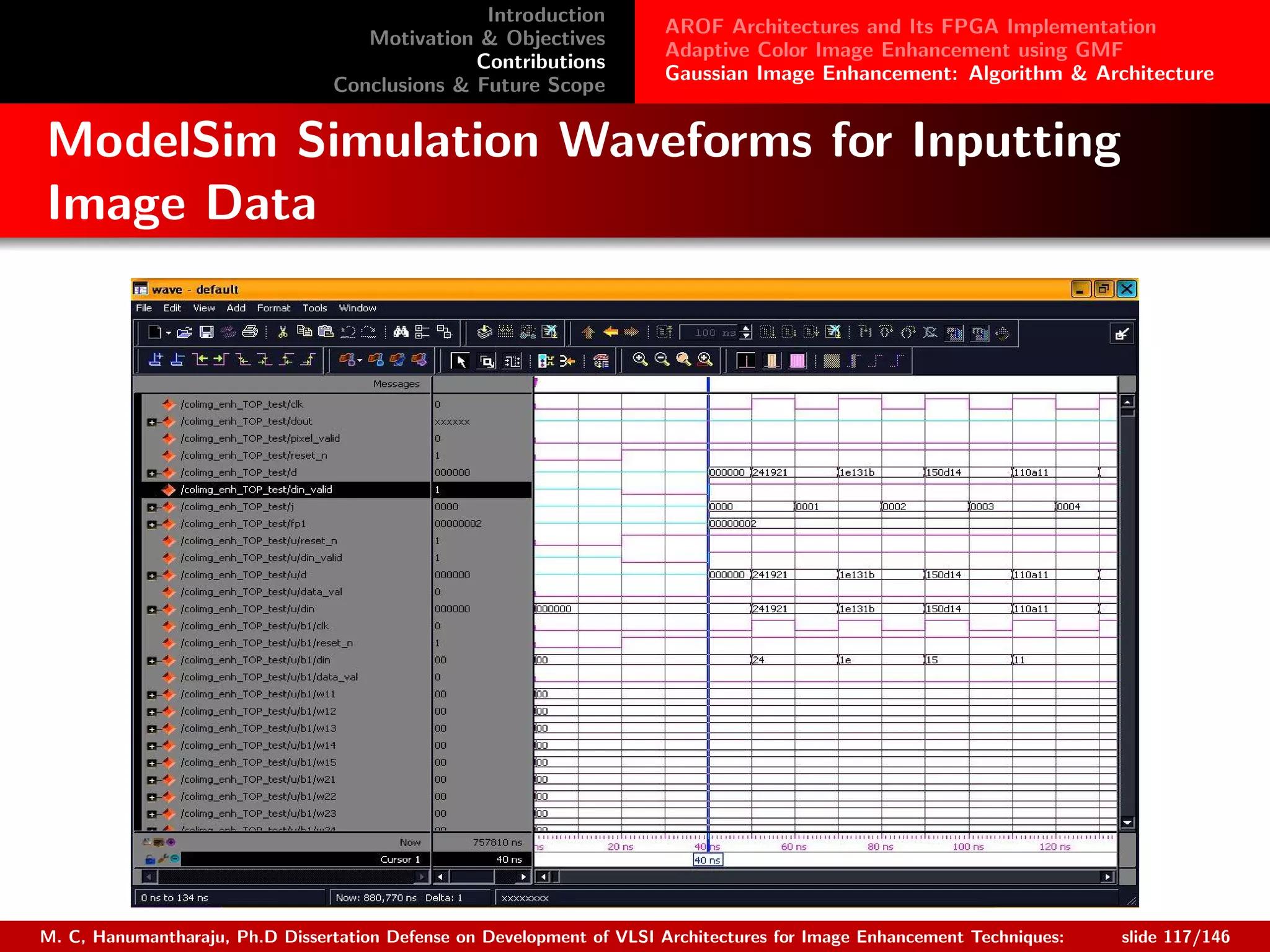
Task: Open the Format menu
Action: coord(273,308)
